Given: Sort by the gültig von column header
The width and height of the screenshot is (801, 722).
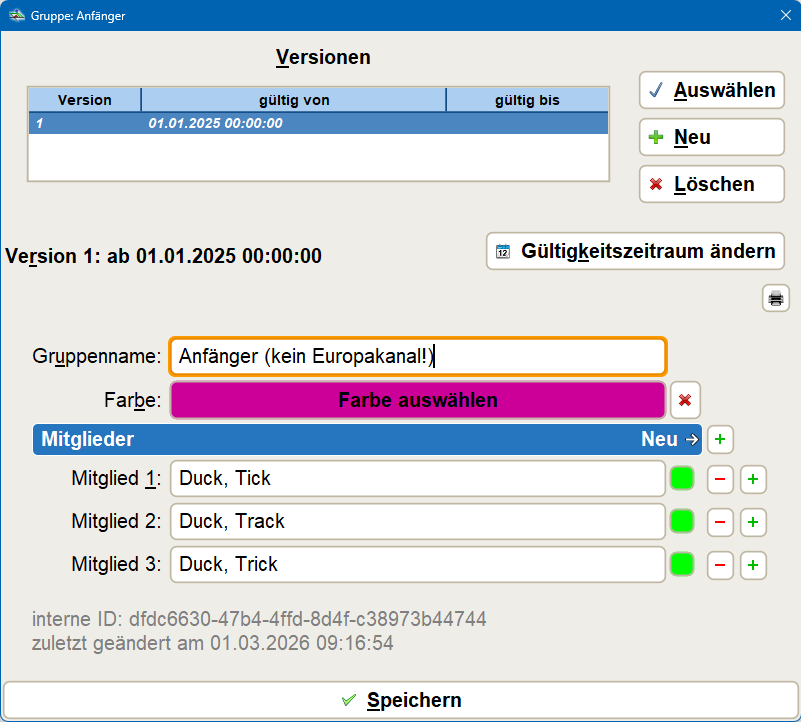Looking at the screenshot, I should [293, 100].
